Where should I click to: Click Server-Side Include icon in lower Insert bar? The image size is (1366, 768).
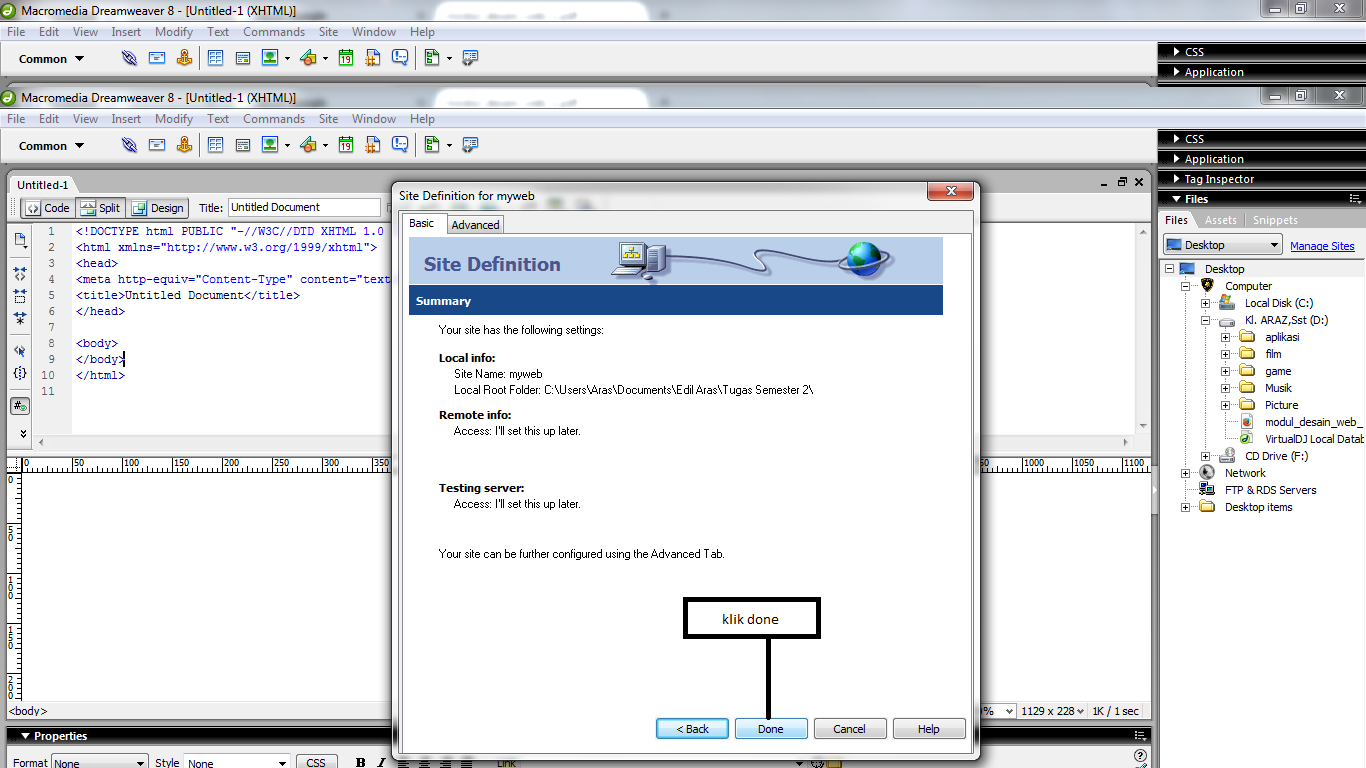tap(373, 145)
